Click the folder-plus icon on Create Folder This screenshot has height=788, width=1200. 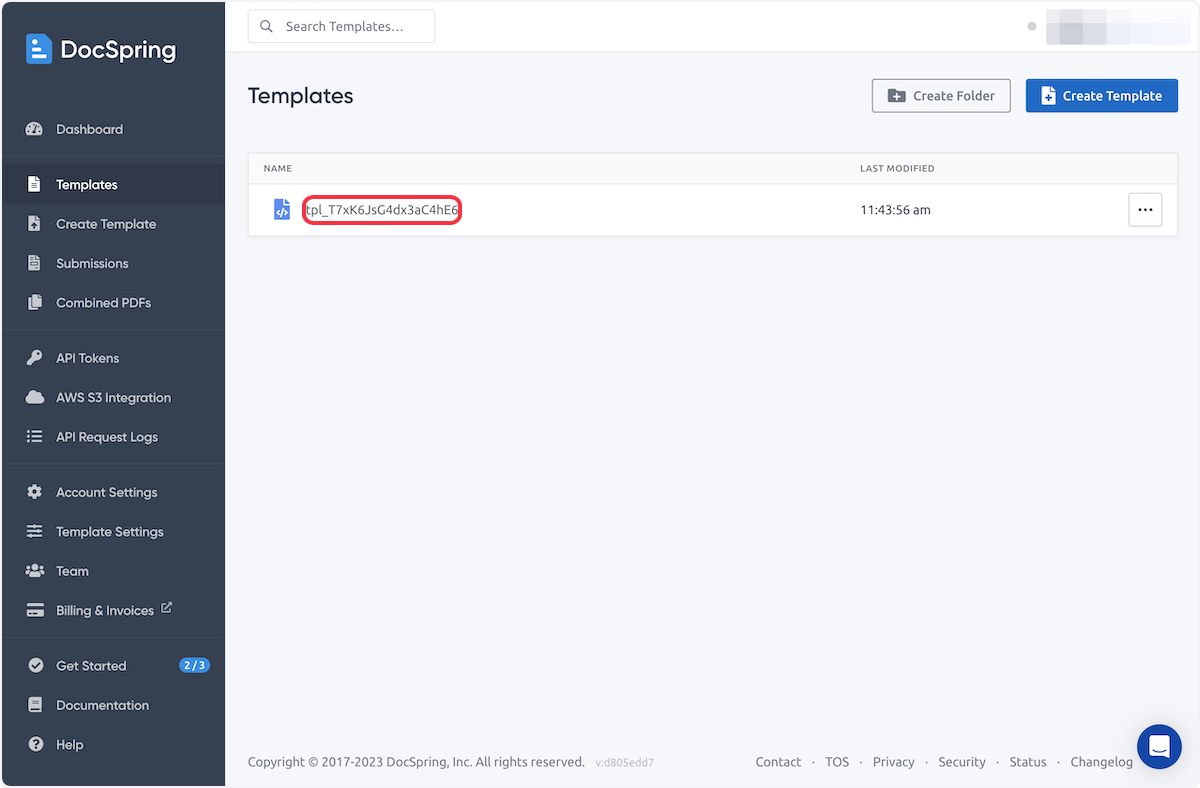(897, 96)
